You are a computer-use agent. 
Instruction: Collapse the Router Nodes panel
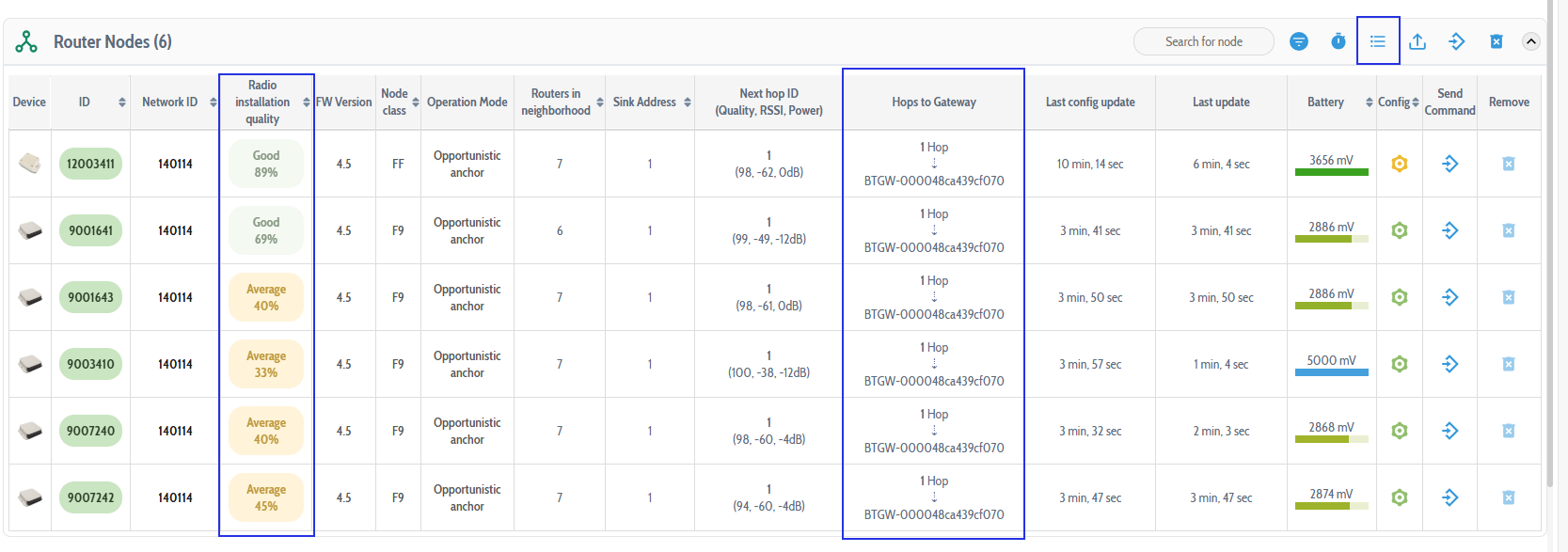click(x=1531, y=41)
